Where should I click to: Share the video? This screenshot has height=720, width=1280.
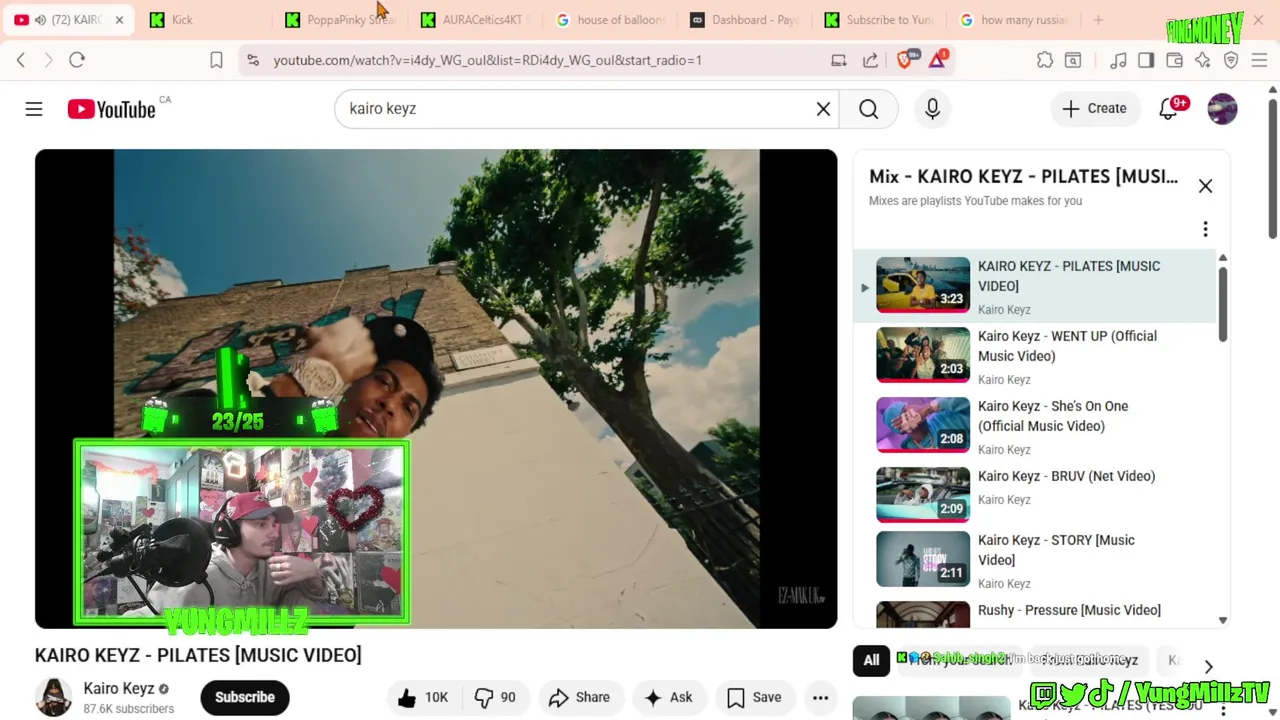[579, 698]
